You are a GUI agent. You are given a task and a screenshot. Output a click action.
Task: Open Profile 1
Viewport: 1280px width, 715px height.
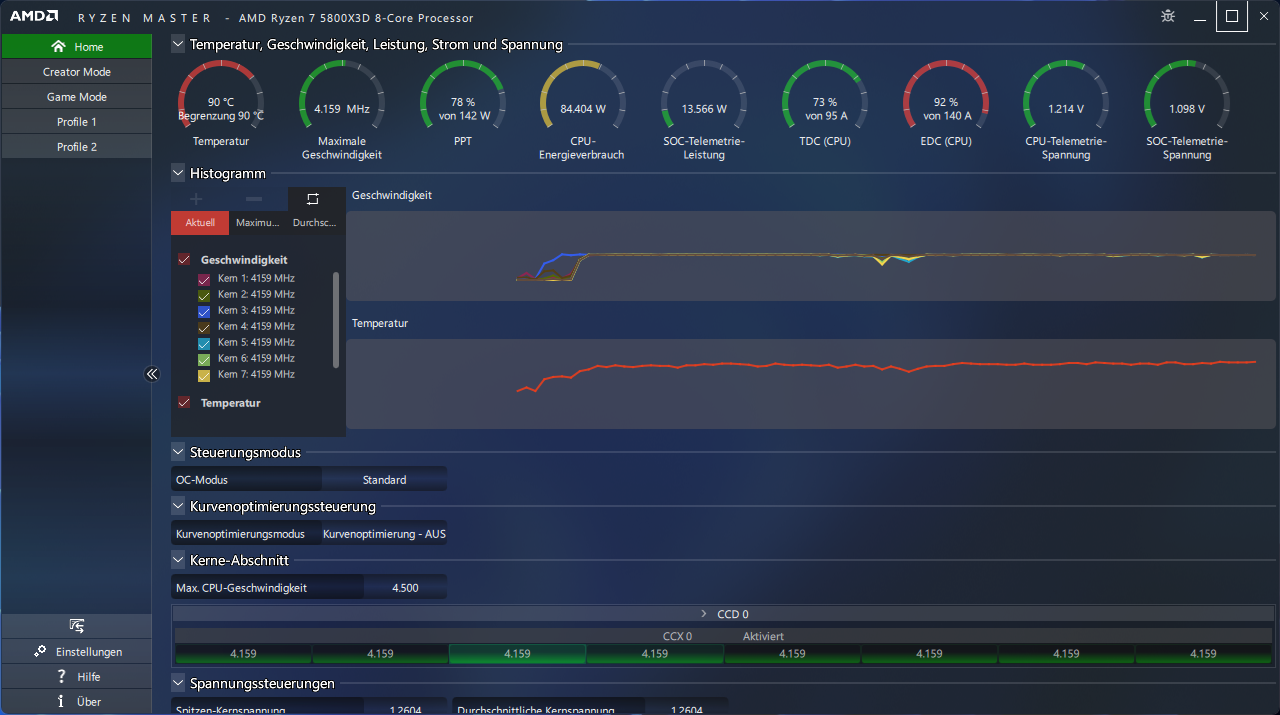pos(77,122)
